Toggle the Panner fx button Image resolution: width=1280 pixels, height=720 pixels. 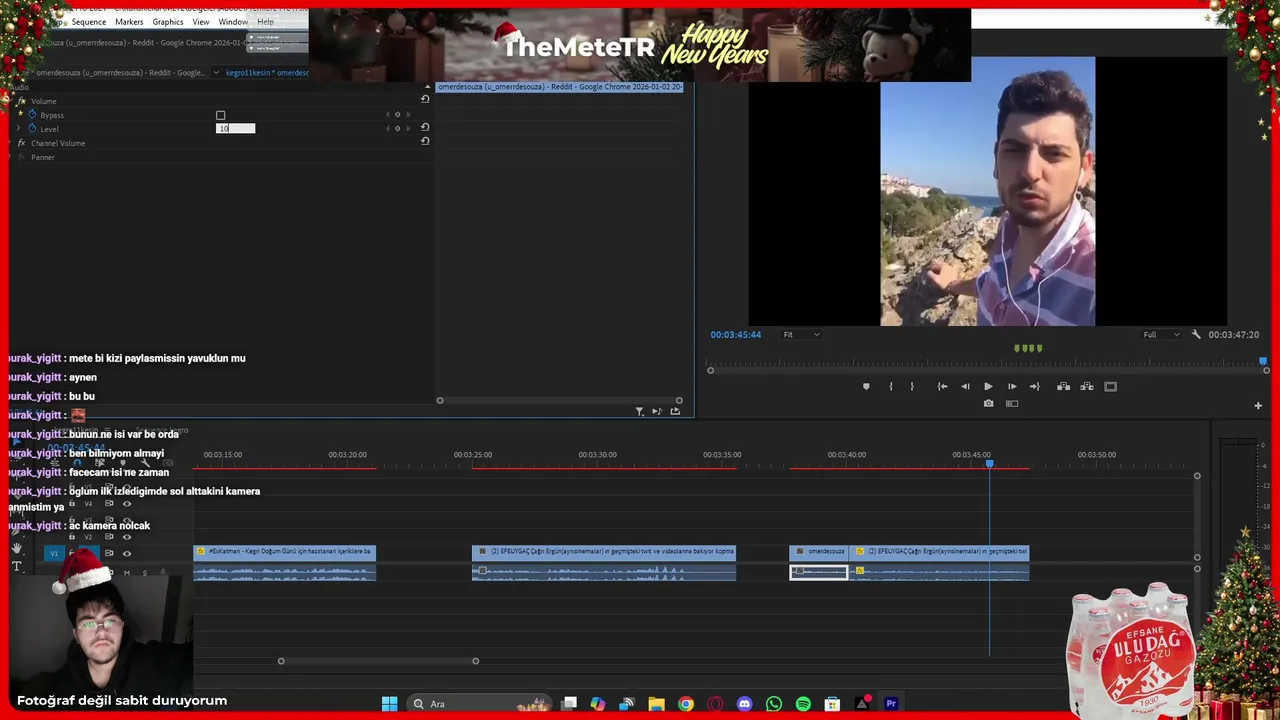click(x=21, y=157)
